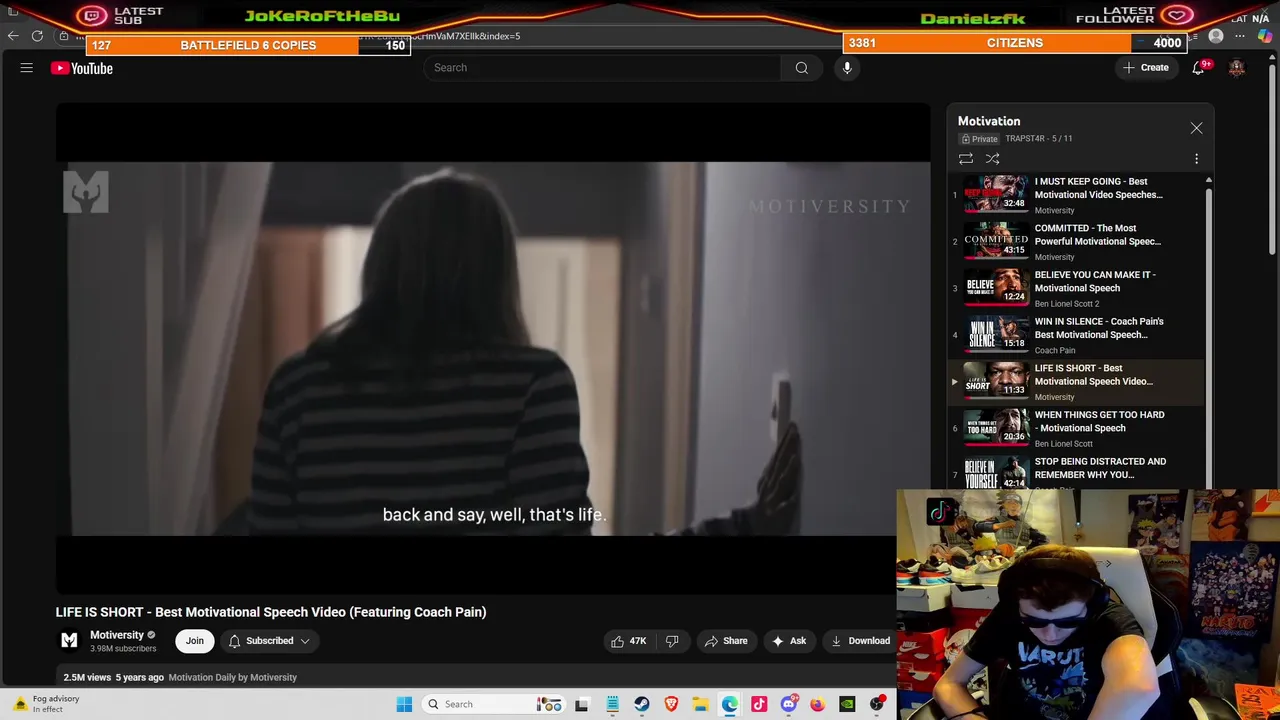Like the video with thumbs up
The height and width of the screenshot is (720, 1280).
629,641
